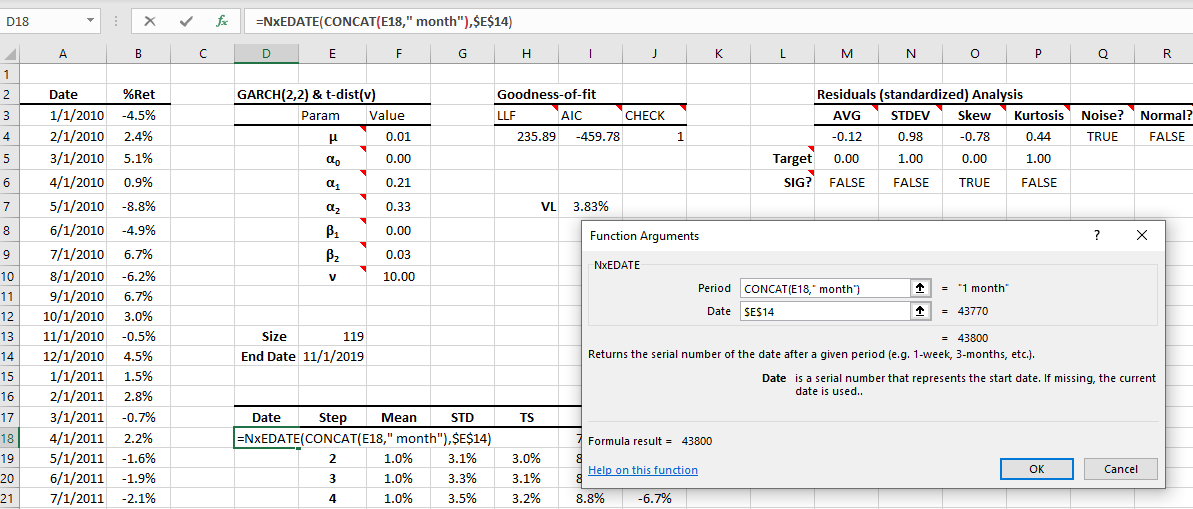The width and height of the screenshot is (1193, 509).
Task: Select row header 18
Action: tap(10, 438)
